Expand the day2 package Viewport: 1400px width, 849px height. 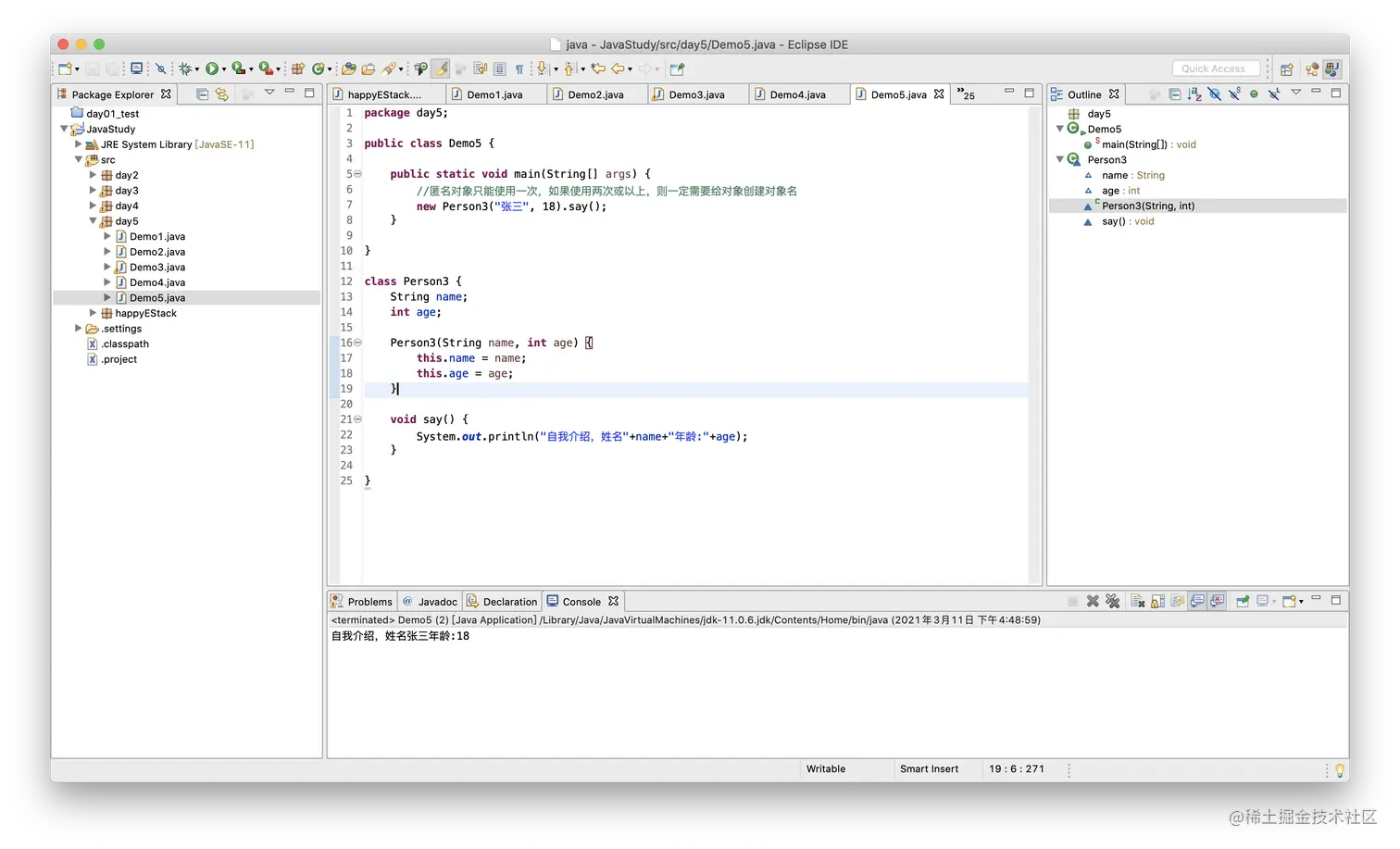93,175
